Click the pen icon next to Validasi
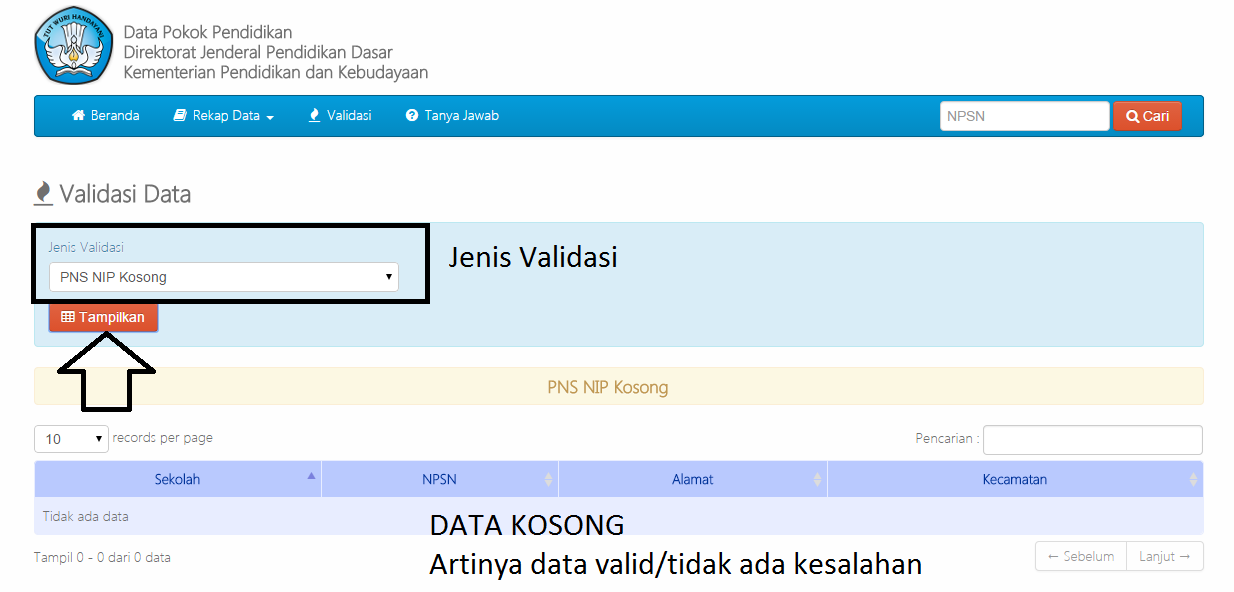This screenshot has height=592, width=1234. coord(313,115)
